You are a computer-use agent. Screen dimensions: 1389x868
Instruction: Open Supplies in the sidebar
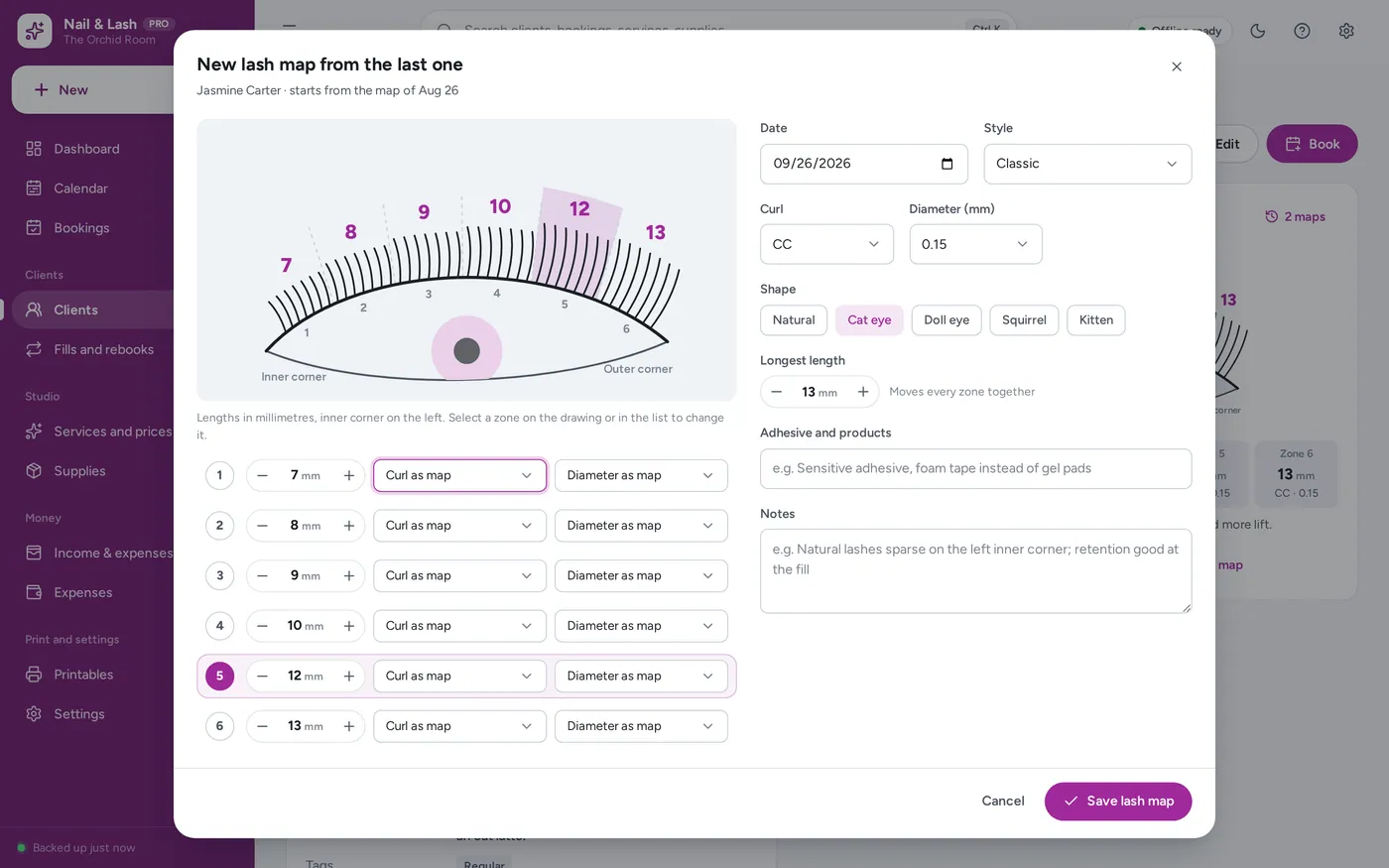coord(93,471)
